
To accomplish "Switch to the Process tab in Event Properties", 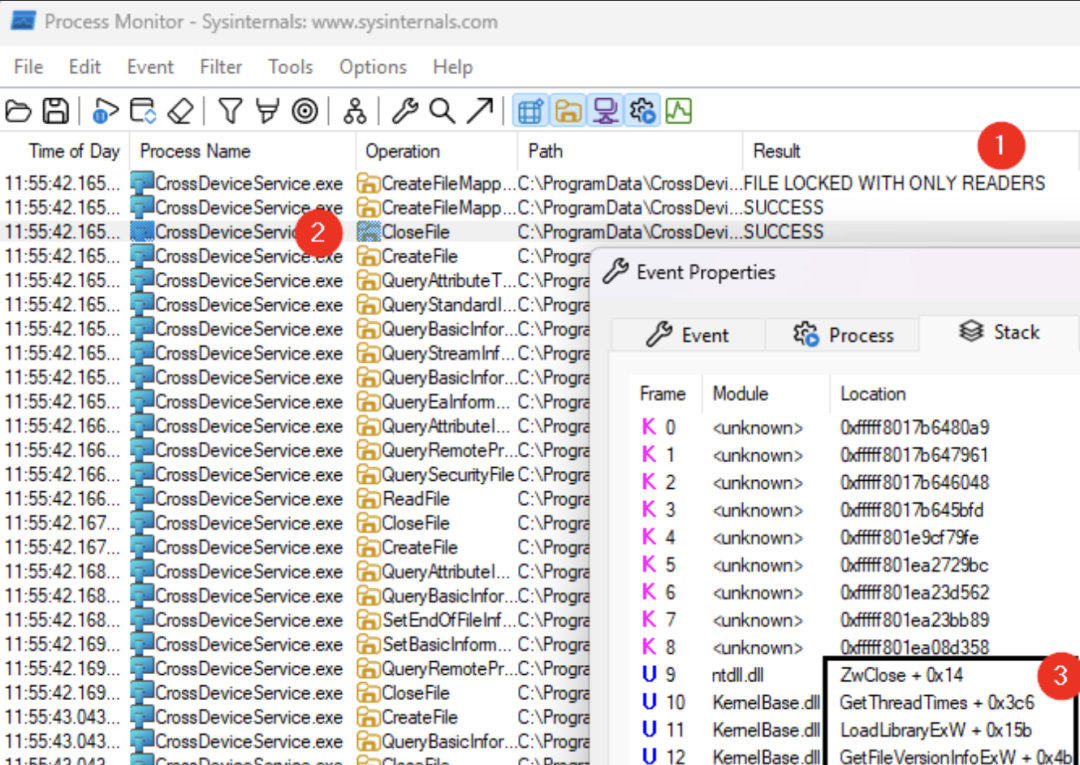I will (842, 335).
